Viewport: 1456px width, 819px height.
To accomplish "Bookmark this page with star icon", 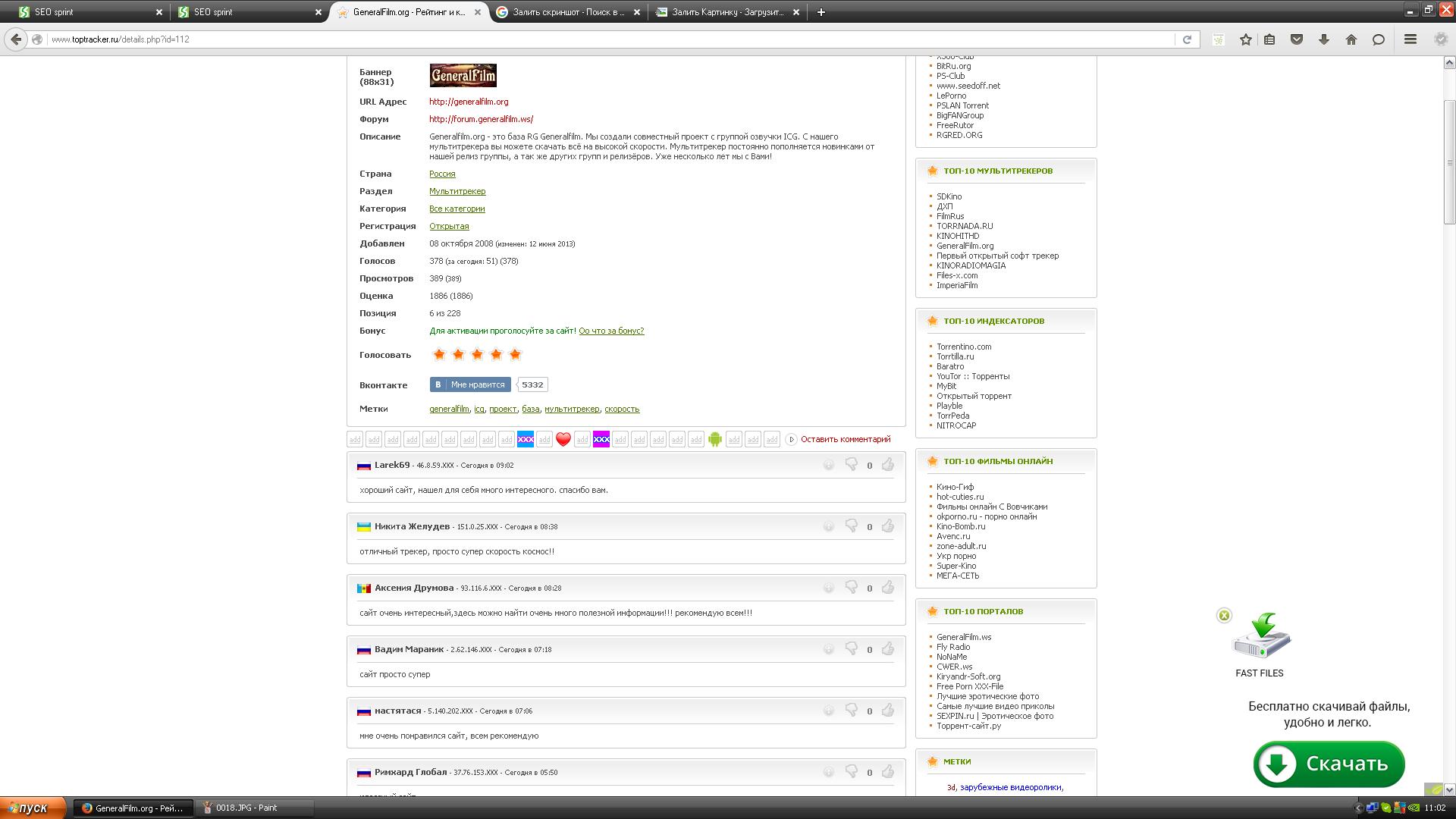I will pyautogui.click(x=1245, y=39).
